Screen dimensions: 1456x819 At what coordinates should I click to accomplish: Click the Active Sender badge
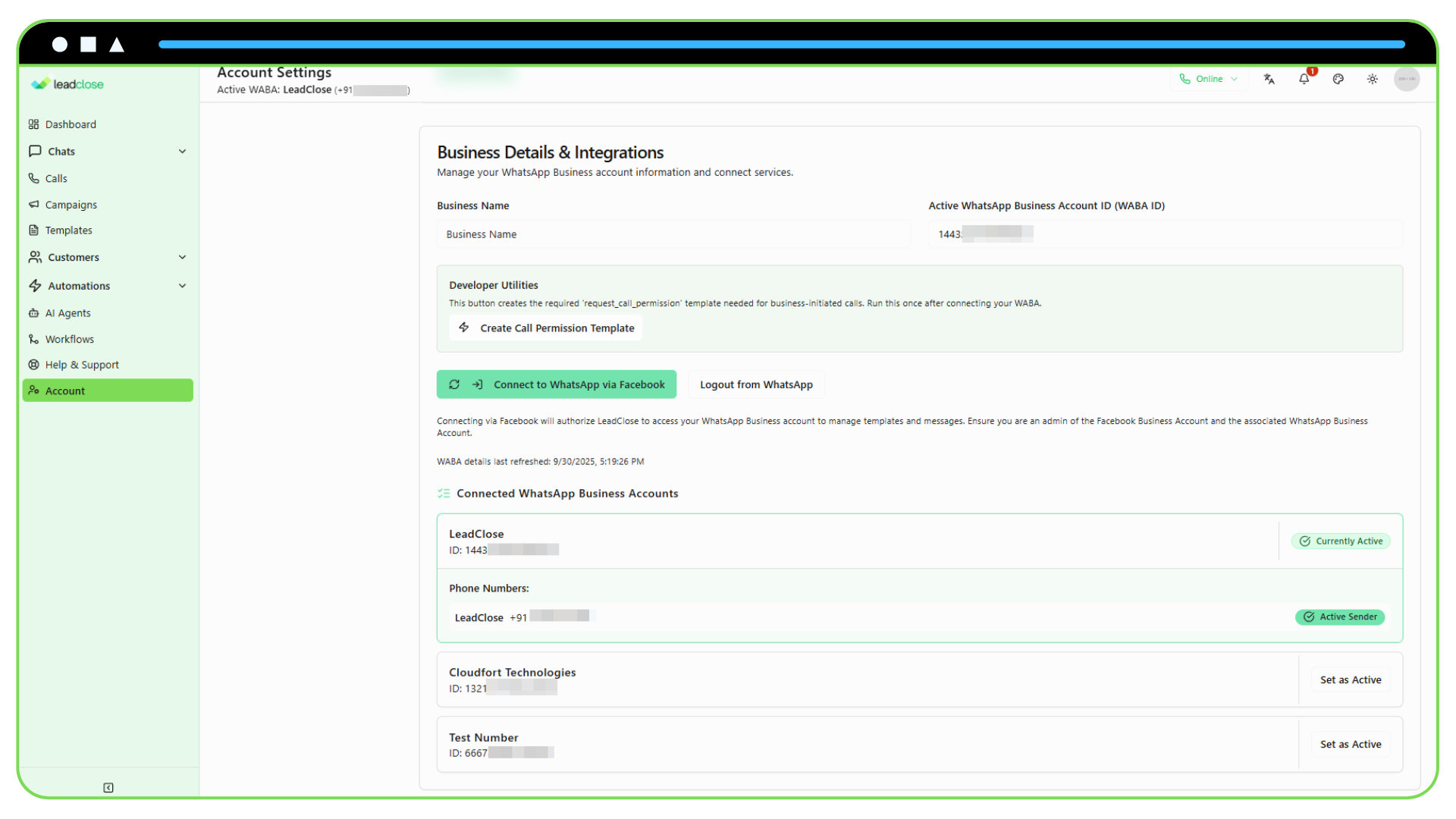point(1340,617)
